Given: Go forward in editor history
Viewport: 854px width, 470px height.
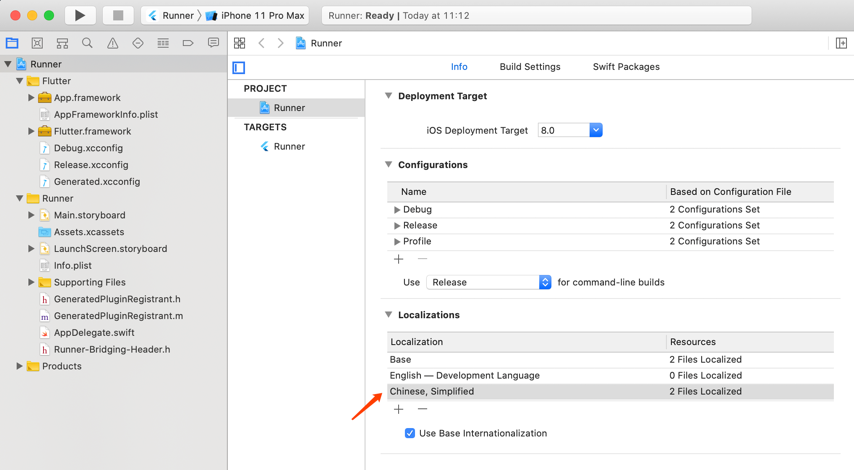Looking at the screenshot, I should click(x=280, y=43).
